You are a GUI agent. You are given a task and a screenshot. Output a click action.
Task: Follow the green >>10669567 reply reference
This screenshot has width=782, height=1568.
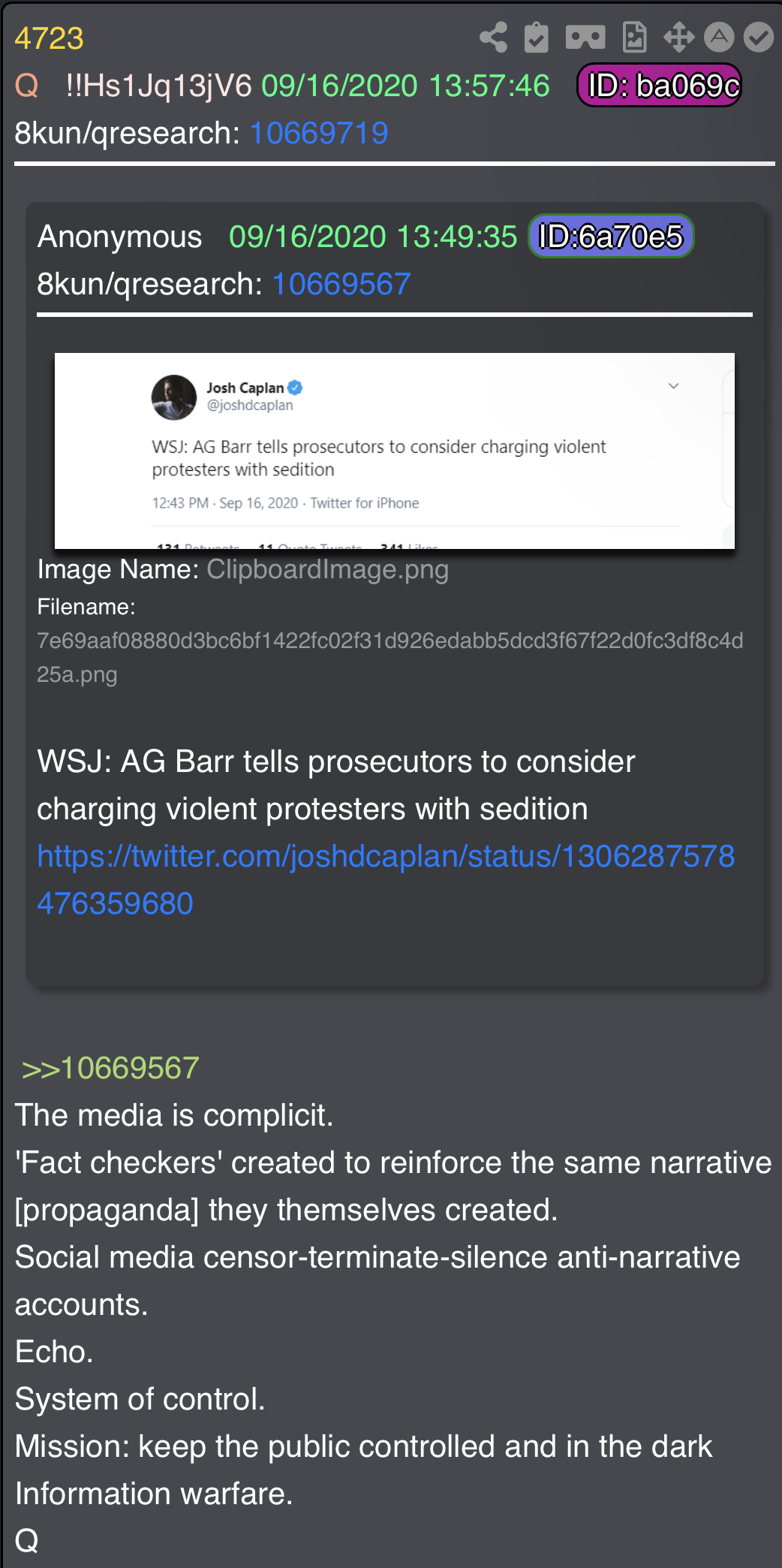coord(110,1068)
